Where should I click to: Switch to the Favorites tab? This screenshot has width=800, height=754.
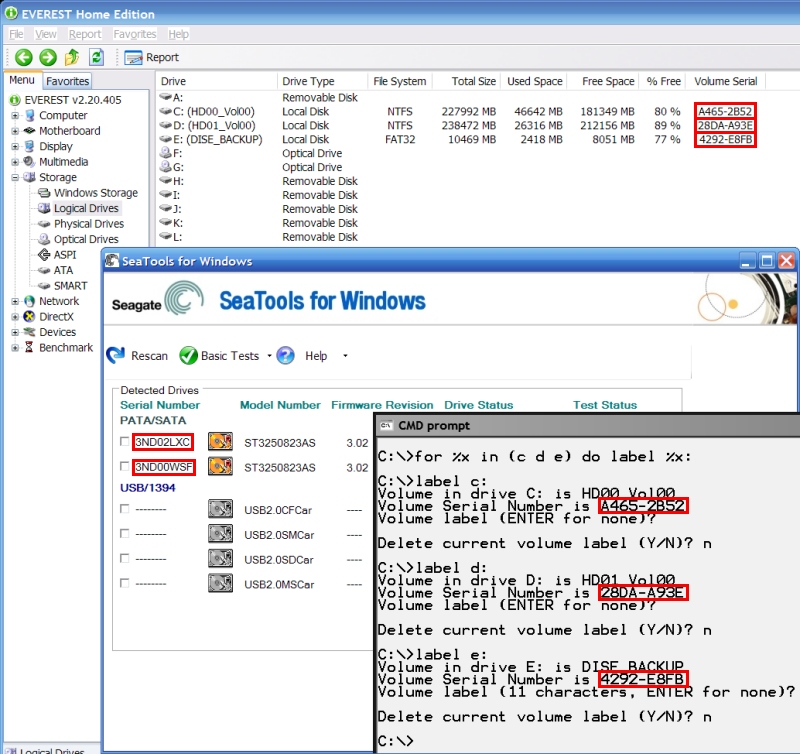pos(67,81)
